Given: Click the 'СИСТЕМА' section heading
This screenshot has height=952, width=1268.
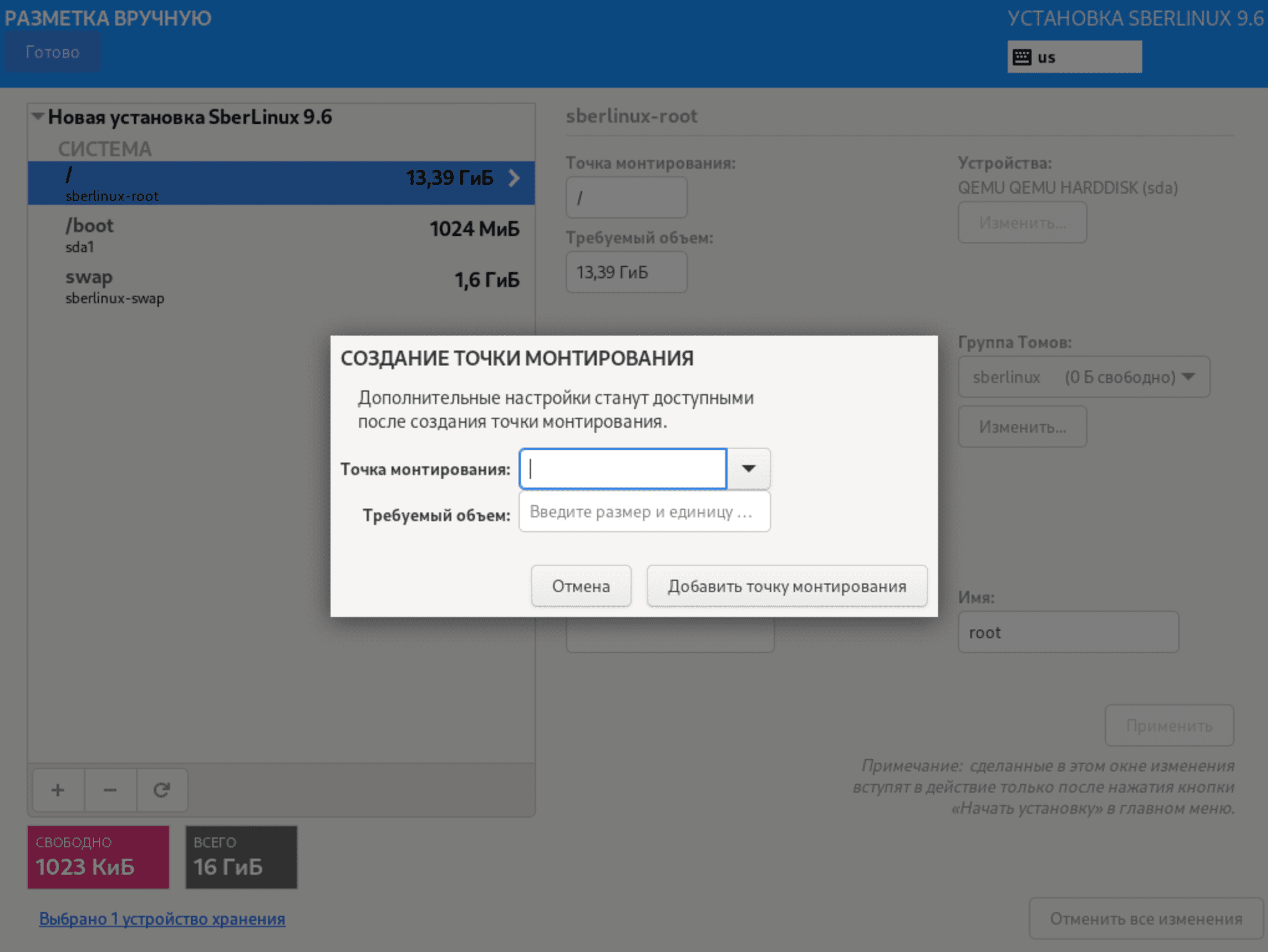Looking at the screenshot, I should pyautogui.click(x=105, y=149).
